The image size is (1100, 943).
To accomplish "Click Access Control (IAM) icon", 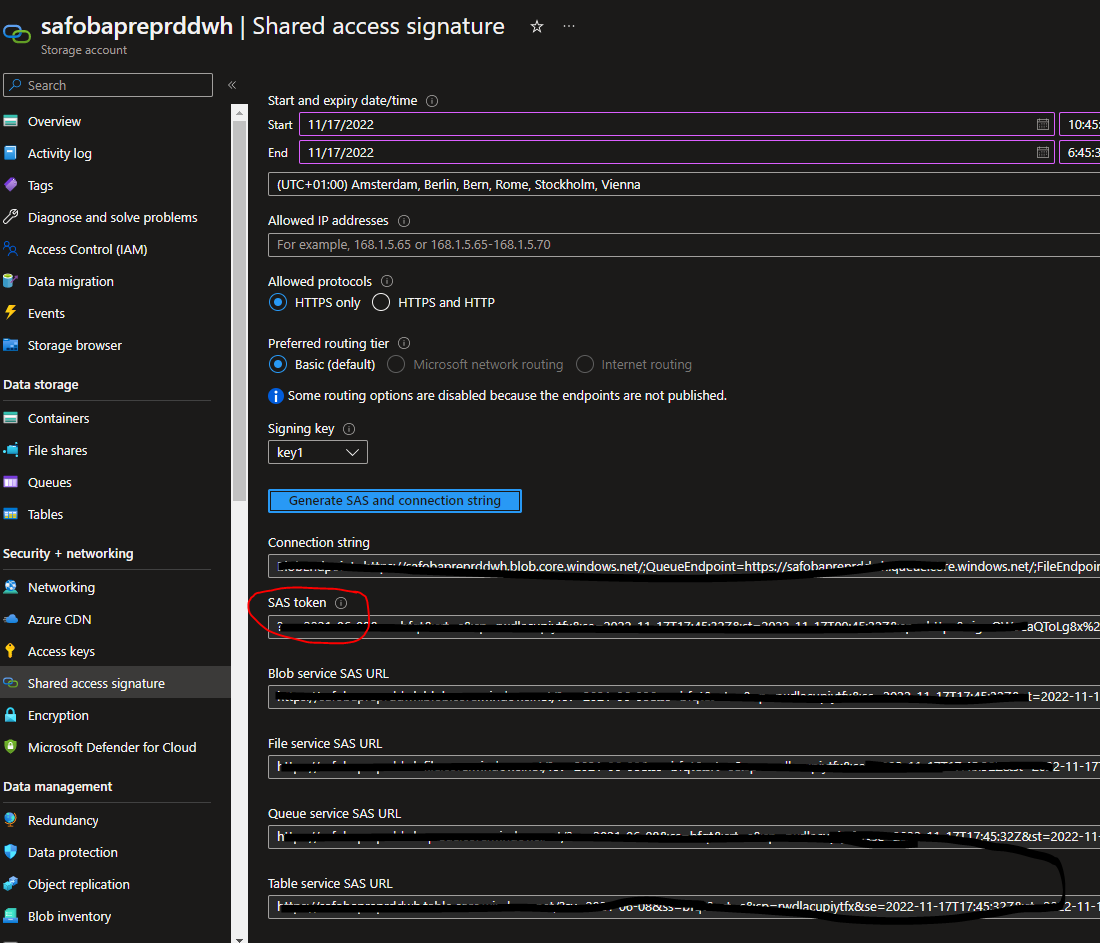I will coord(11,249).
